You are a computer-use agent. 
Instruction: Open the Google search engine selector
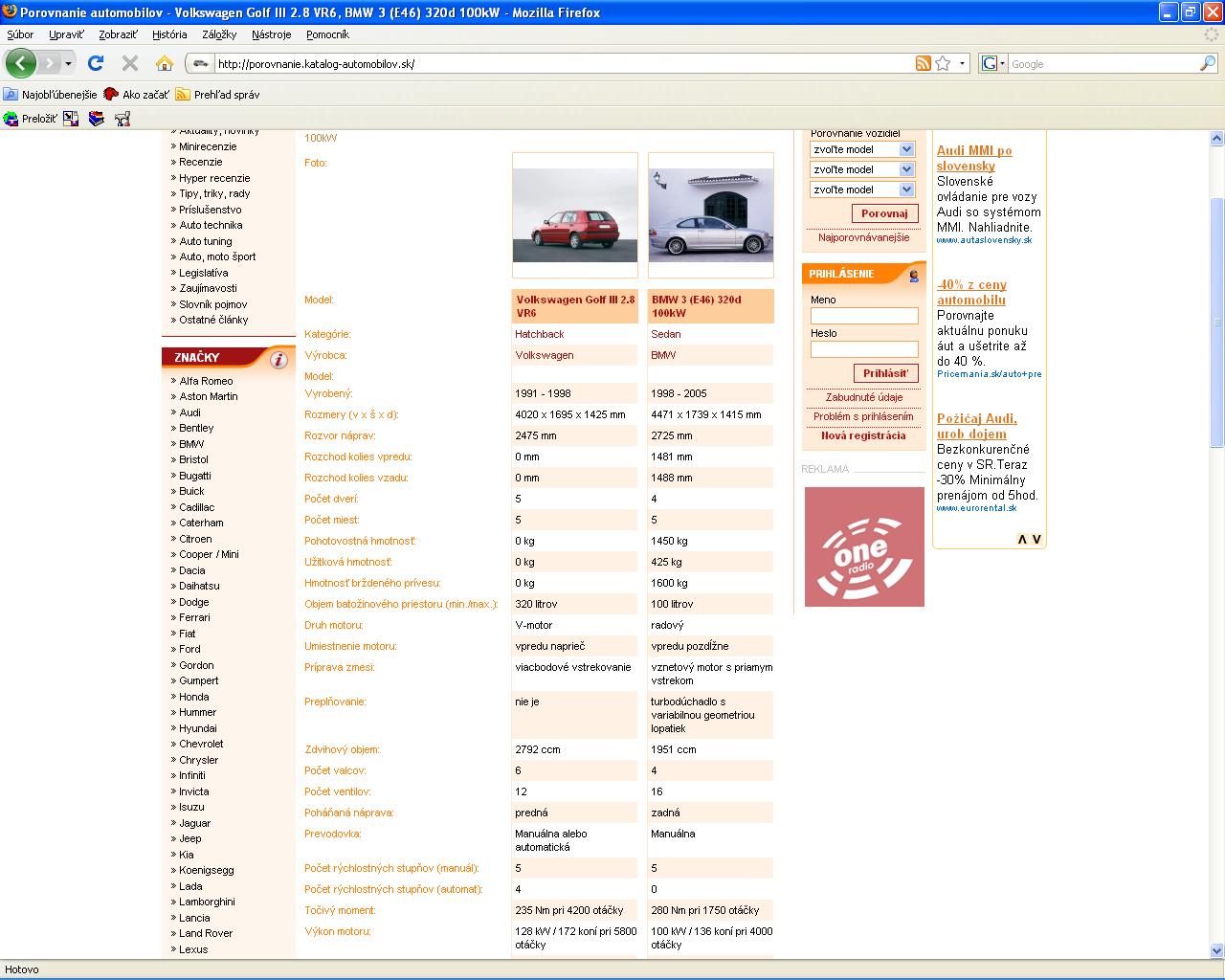tap(993, 63)
